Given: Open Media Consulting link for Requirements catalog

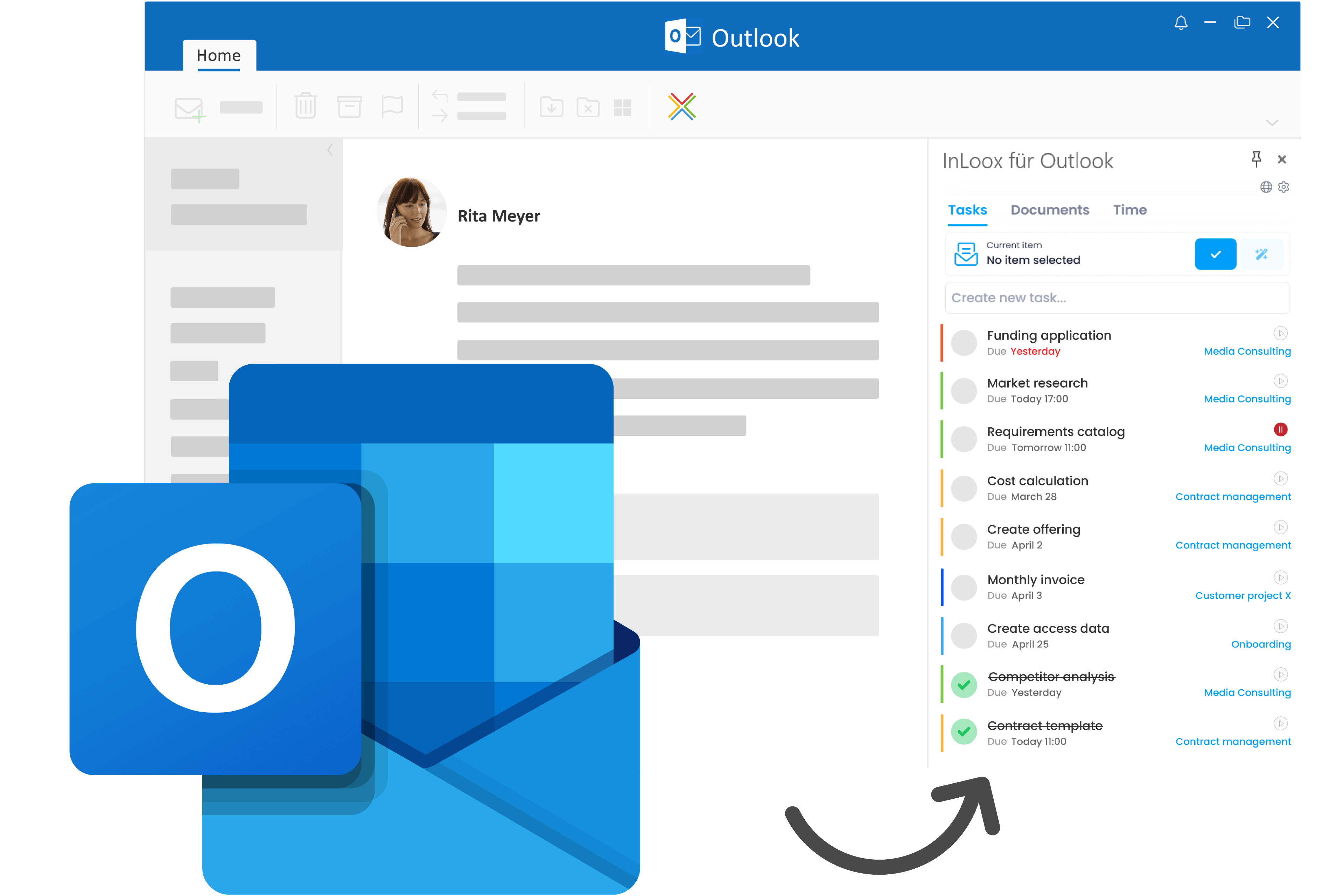Looking at the screenshot, I should click(x=1247, y=447).
